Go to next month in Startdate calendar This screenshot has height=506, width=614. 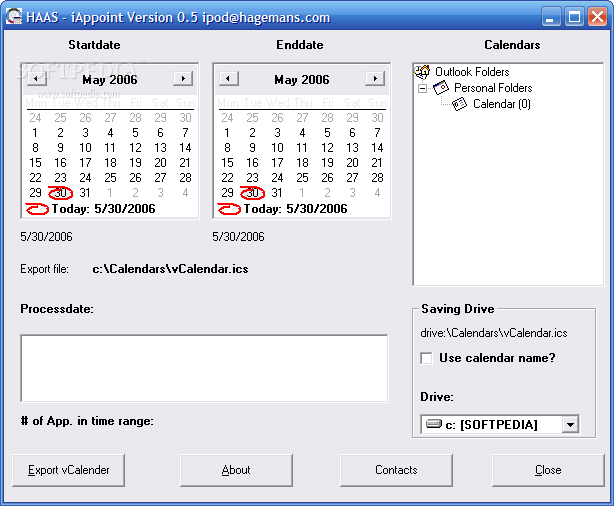click(182, 79)
